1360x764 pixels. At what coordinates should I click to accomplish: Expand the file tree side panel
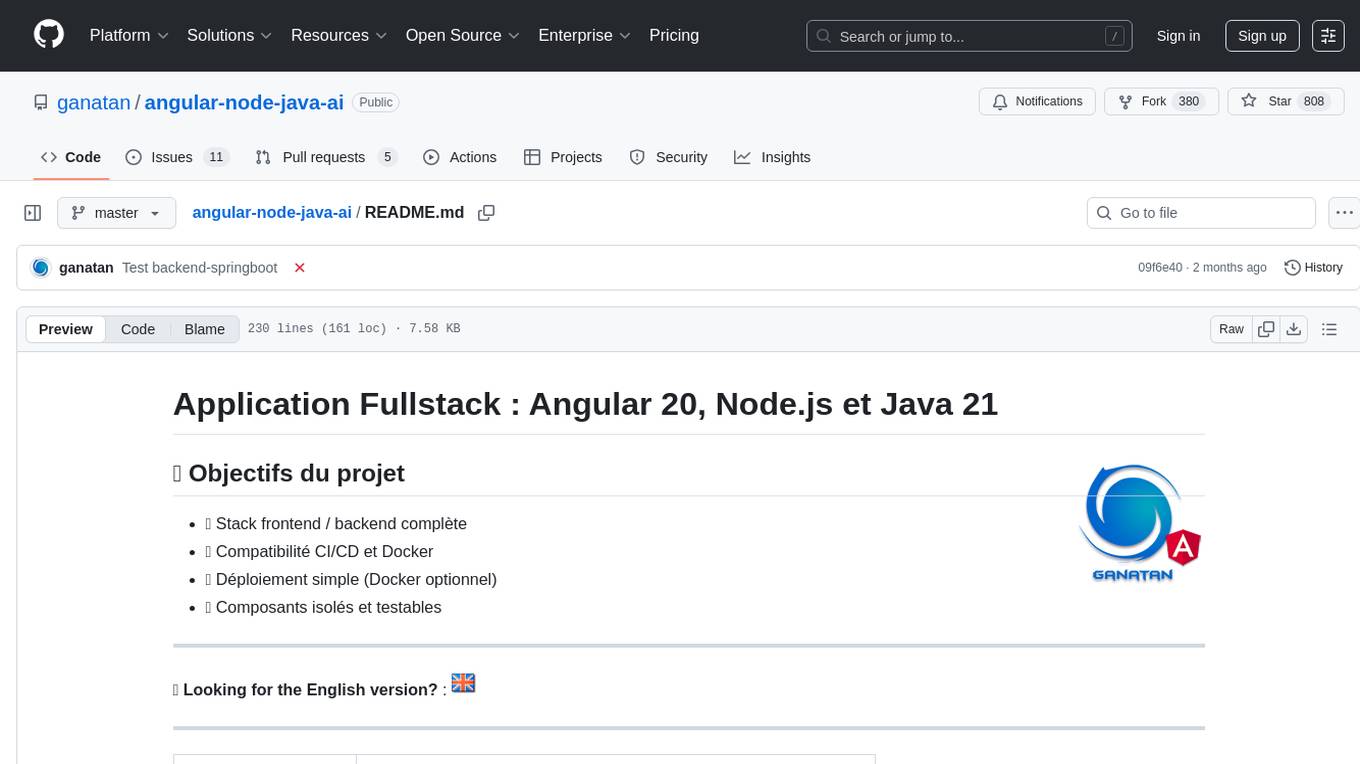[x=32, y=213]
